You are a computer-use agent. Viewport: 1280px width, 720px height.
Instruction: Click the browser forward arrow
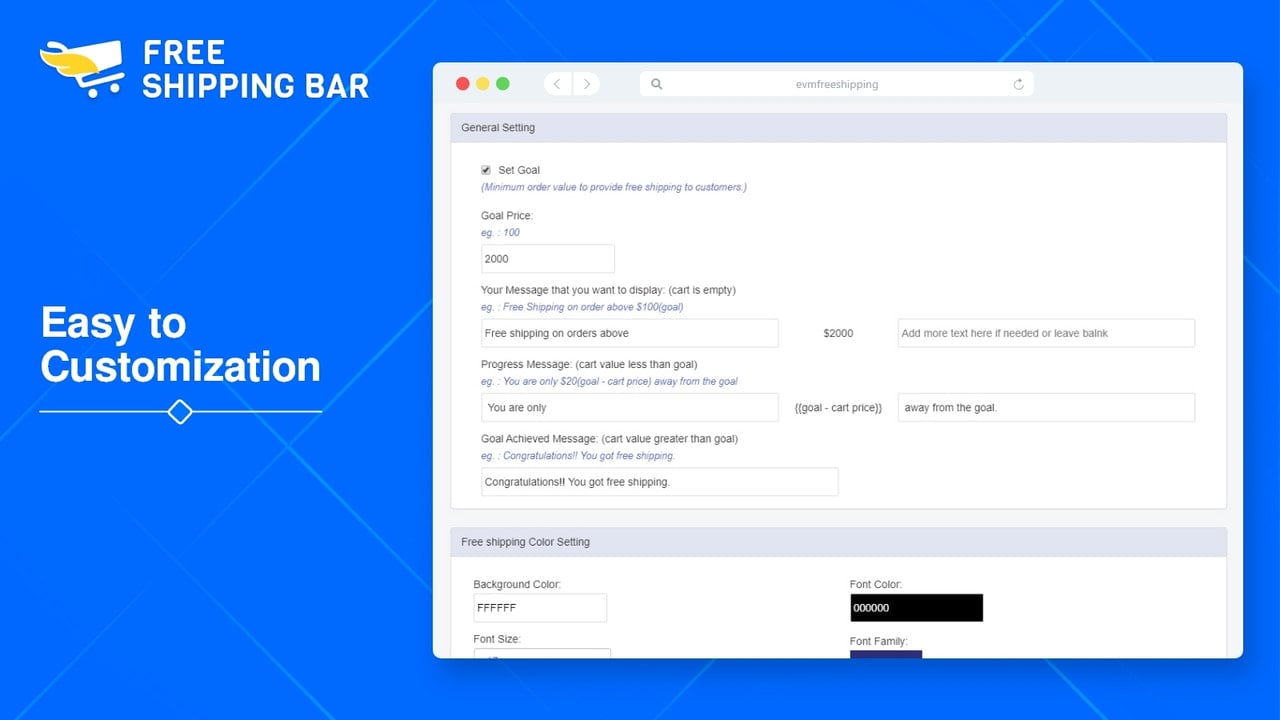(x=586, y=84)
